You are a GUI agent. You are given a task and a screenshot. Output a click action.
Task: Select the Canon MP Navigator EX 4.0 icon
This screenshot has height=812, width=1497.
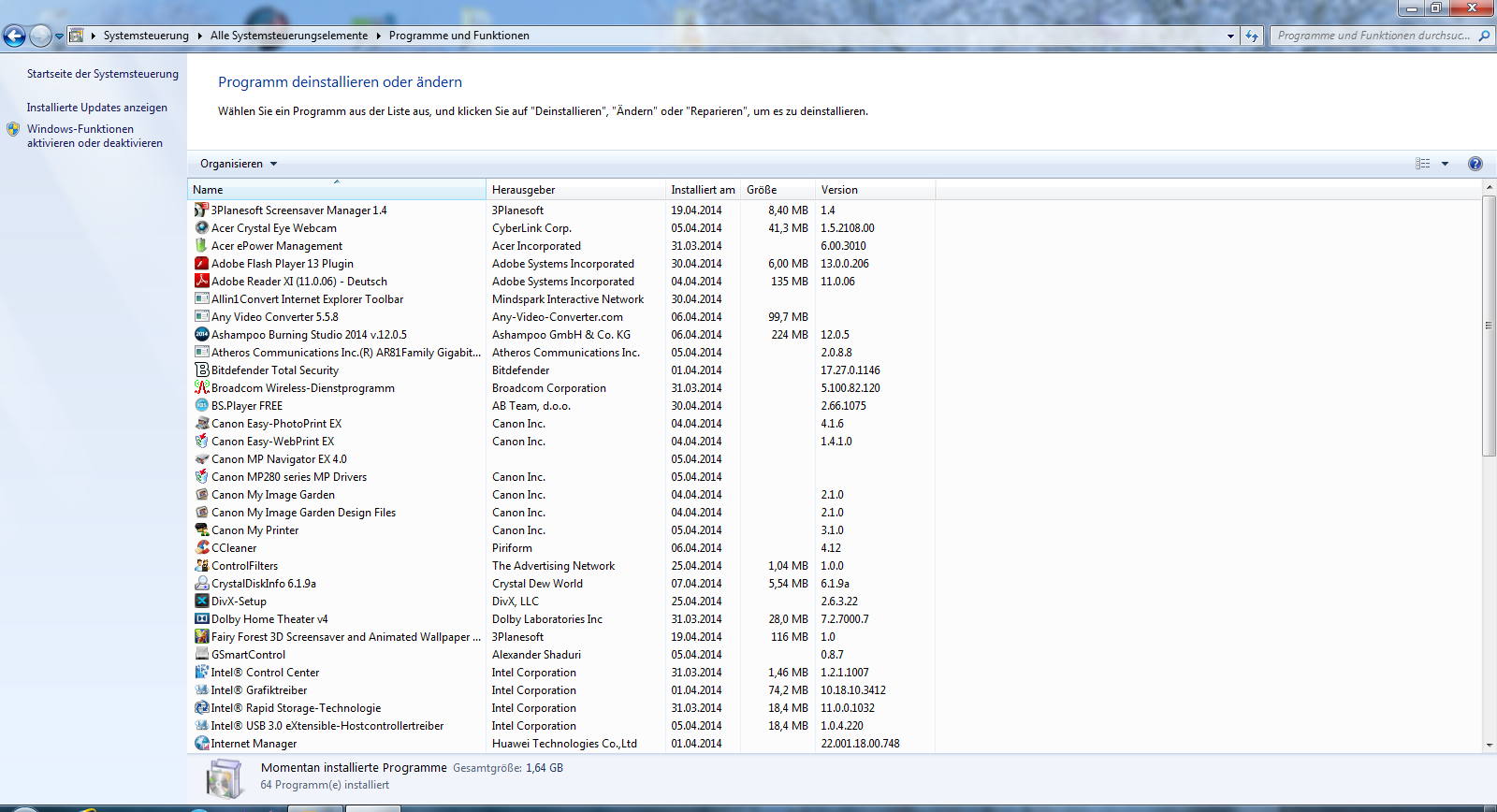click(x=201, y=459)
